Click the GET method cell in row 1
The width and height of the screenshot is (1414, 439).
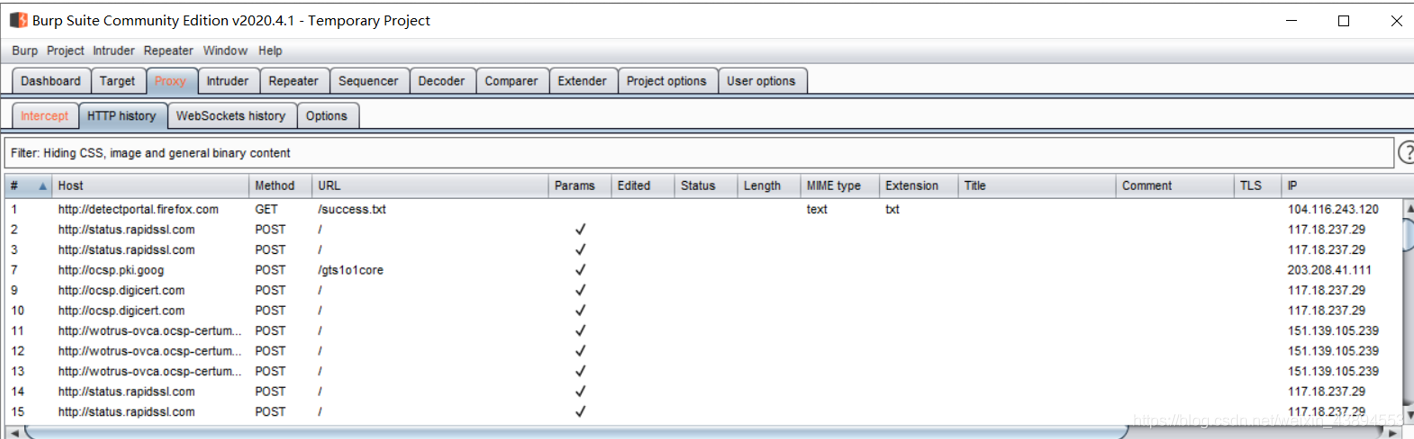click(x=266, y=210)
